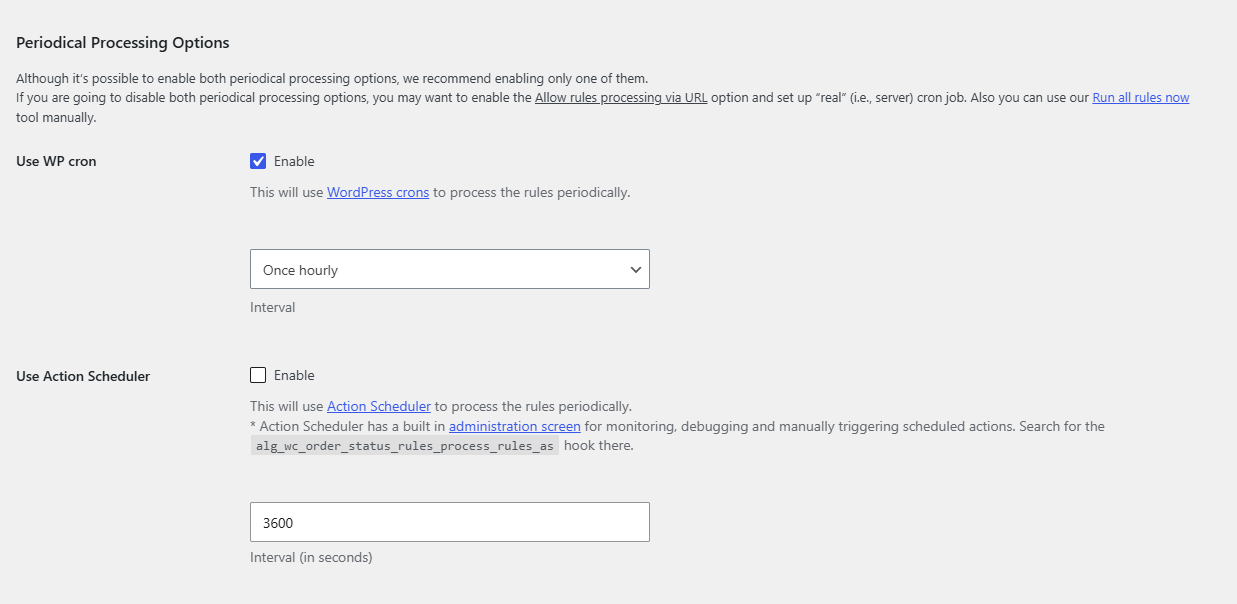The width and height of the screenshot is (1237, 604).
Task: Open the Once hourly interval dropdown
Action: tap(450, 269)
